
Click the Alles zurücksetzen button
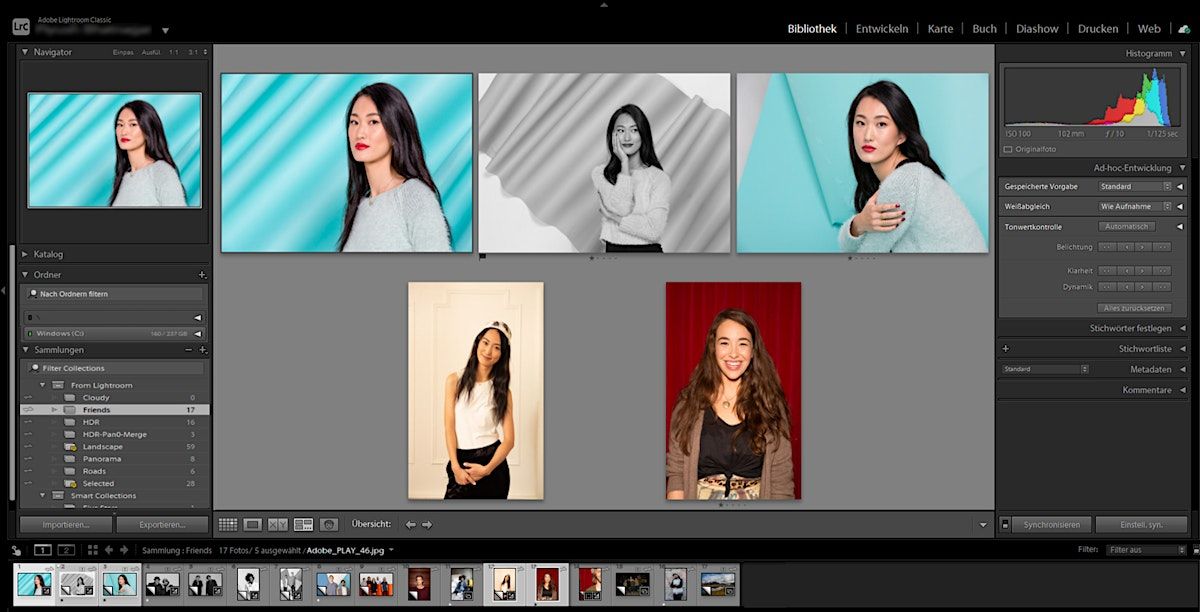1134,308
